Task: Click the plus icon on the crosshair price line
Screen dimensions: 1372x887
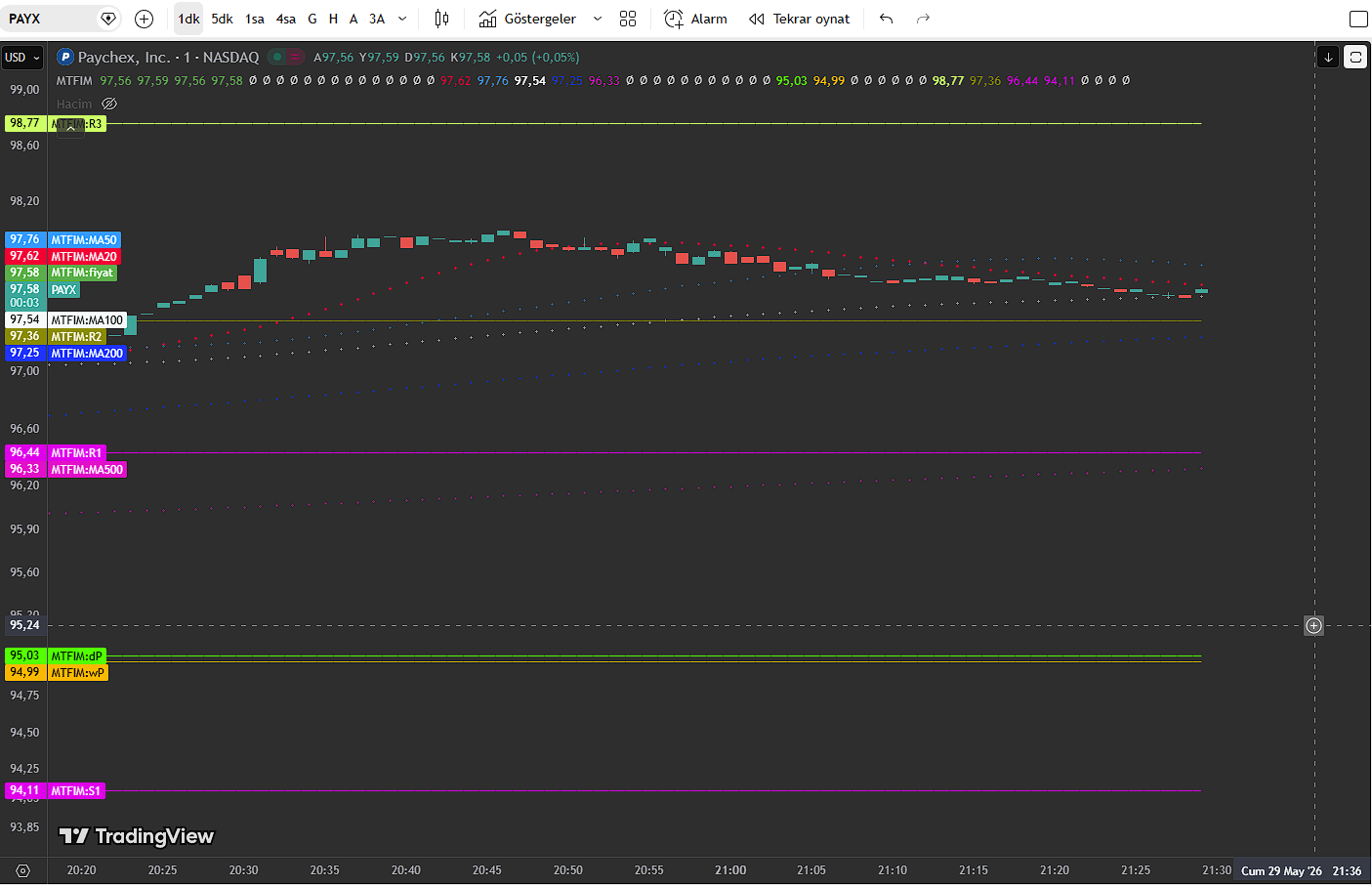Action: click(1314, 625)
